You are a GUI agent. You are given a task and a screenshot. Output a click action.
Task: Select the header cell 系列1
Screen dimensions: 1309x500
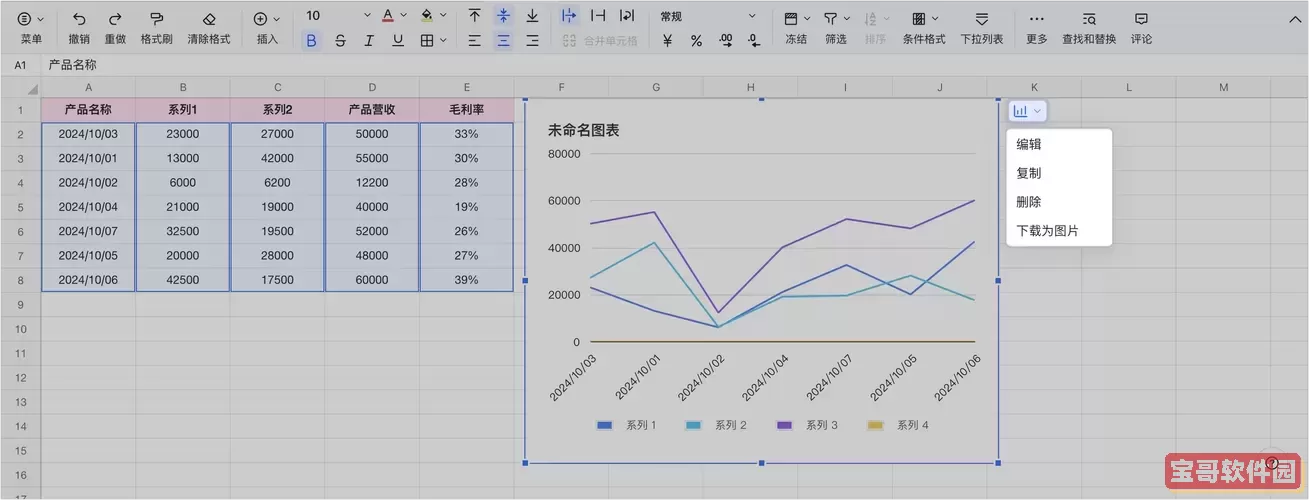183,110
